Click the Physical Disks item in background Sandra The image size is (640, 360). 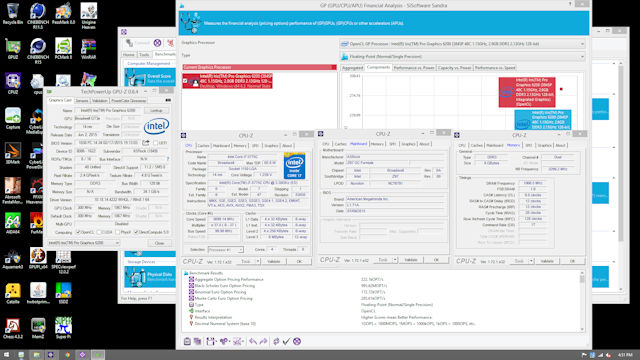coord(150,277)
